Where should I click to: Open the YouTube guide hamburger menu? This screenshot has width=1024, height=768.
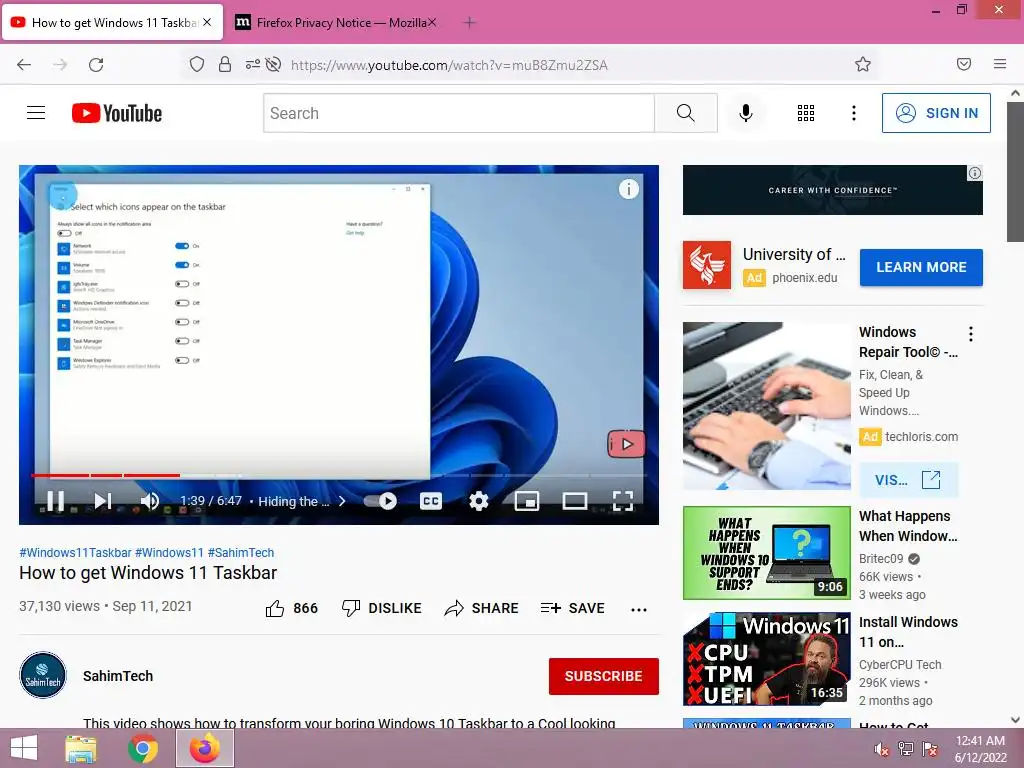coord(36,113)
